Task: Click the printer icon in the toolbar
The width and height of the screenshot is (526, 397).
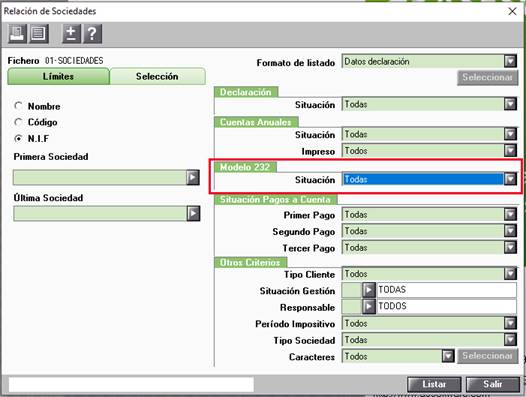Action: pos(17,34)
